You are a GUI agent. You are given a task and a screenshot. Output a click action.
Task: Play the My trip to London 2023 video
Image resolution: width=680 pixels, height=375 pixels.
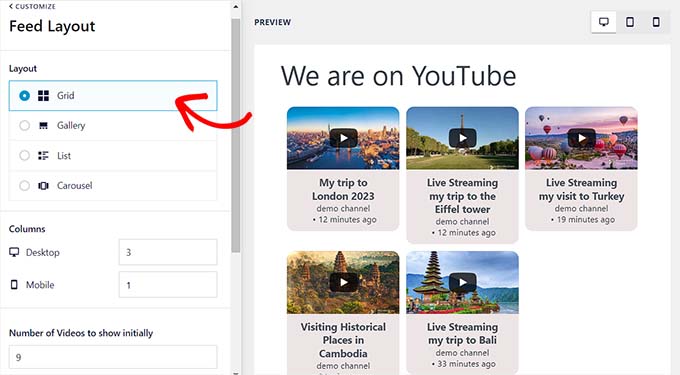coord(343,138)
